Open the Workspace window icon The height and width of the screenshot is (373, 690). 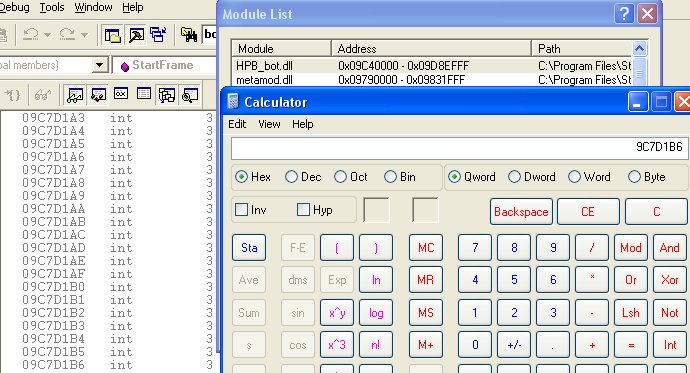113,35
